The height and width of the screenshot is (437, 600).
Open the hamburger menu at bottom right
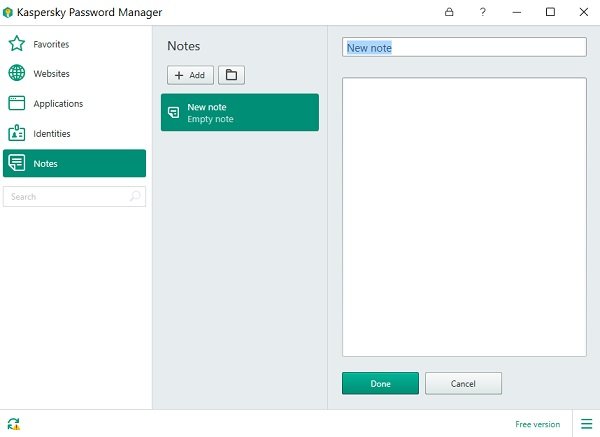(x=586, y=424)
